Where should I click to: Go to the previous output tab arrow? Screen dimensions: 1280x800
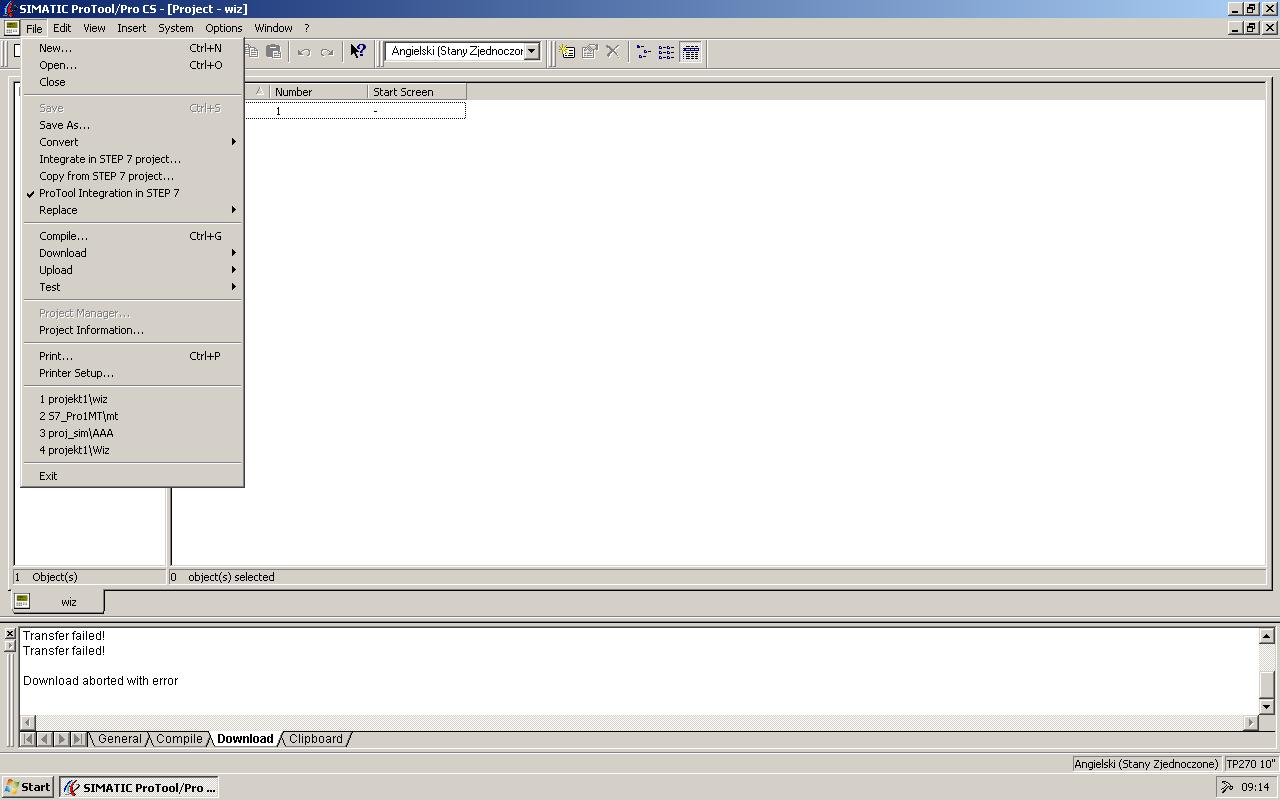(x=44, y=739)
